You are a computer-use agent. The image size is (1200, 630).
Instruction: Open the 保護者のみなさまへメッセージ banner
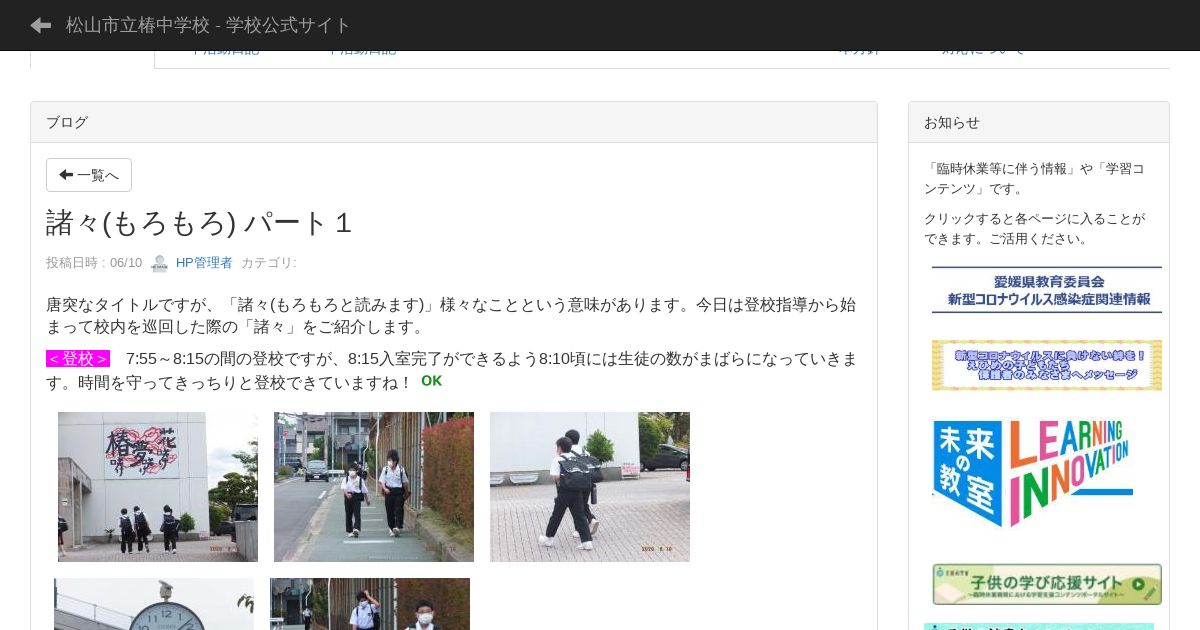(x=1047, y=365)
